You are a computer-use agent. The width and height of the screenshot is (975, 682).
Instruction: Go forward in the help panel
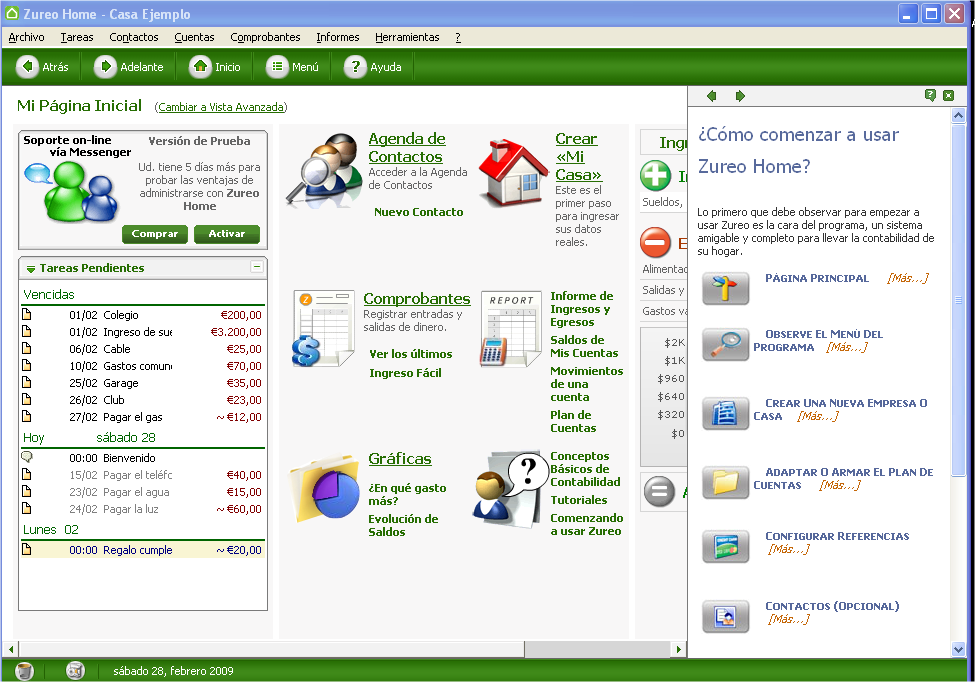click(740, 96)
